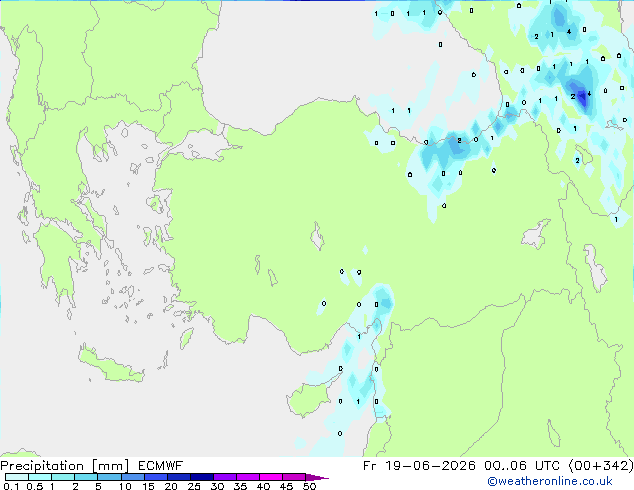
Task: Click the '25' legend scale label
Action: pos(194,486)
